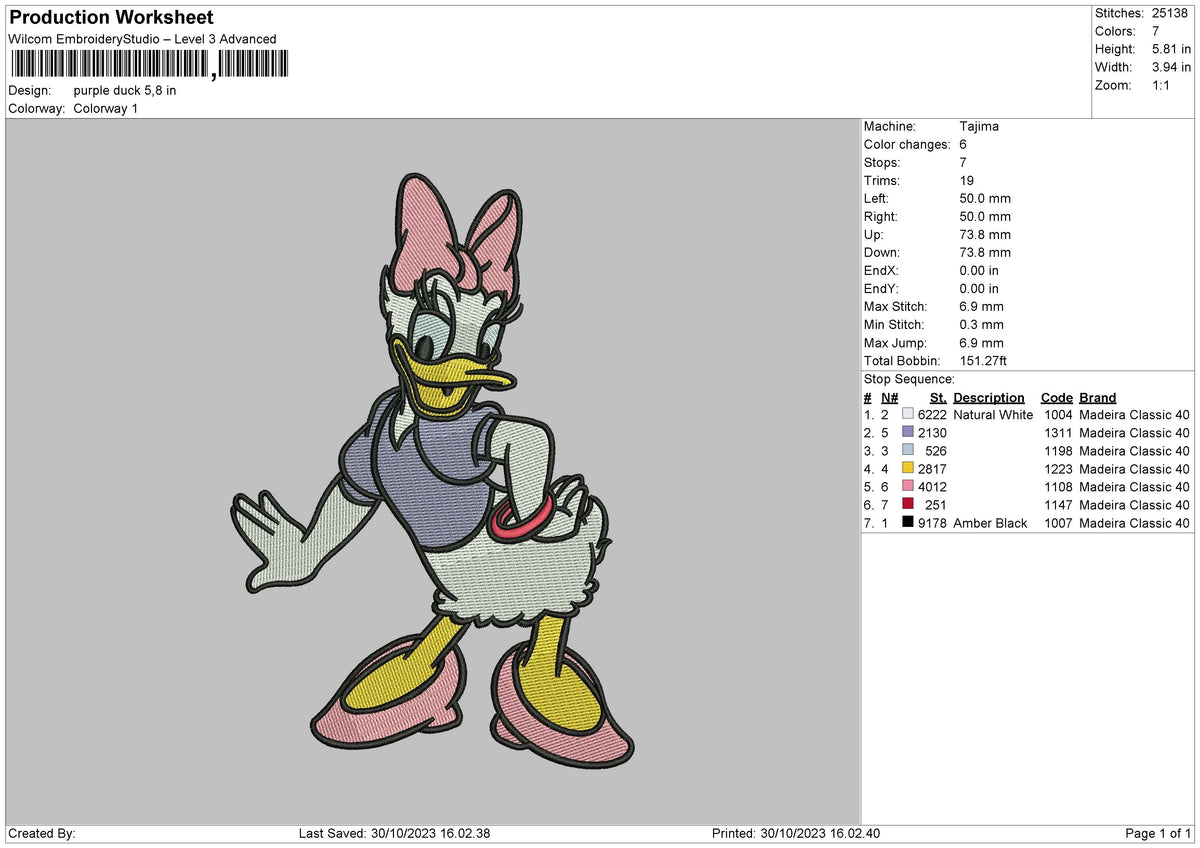
Task: Click the Max Jump value 6.9 mm
Action: pyautogui.click(x=981, y=342)
